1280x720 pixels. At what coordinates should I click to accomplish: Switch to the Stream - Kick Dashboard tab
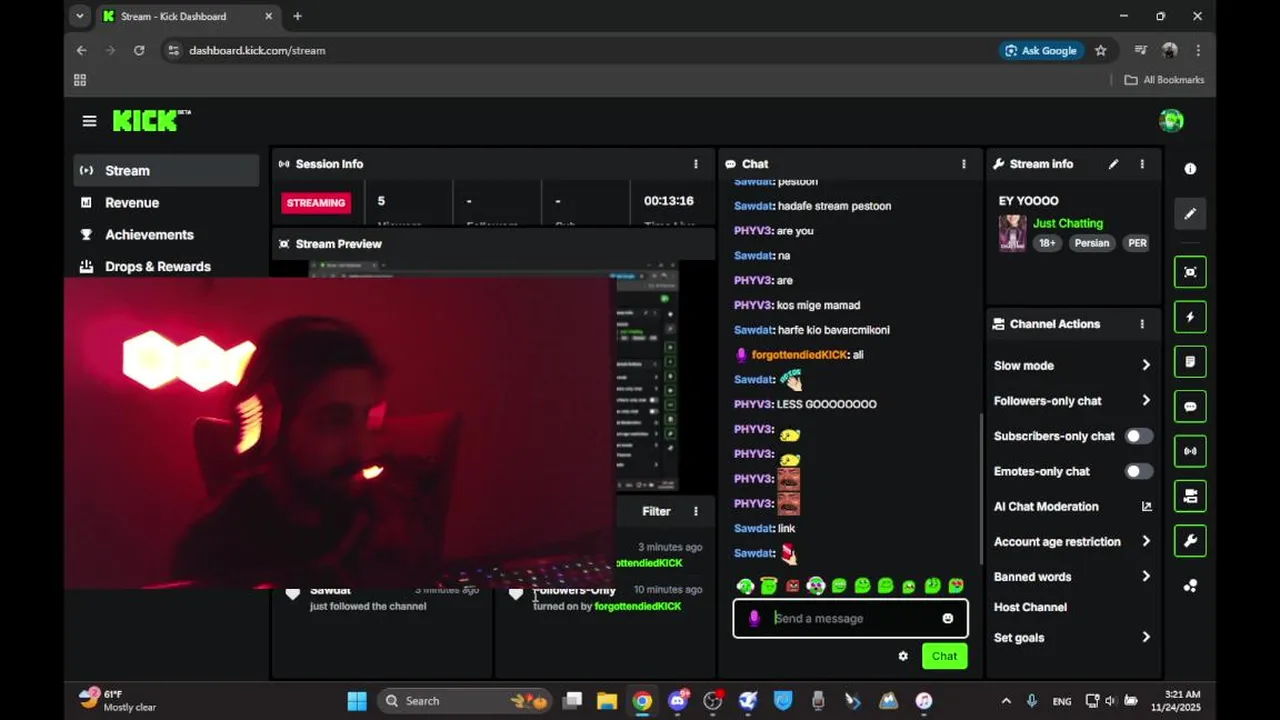point(187,16)
